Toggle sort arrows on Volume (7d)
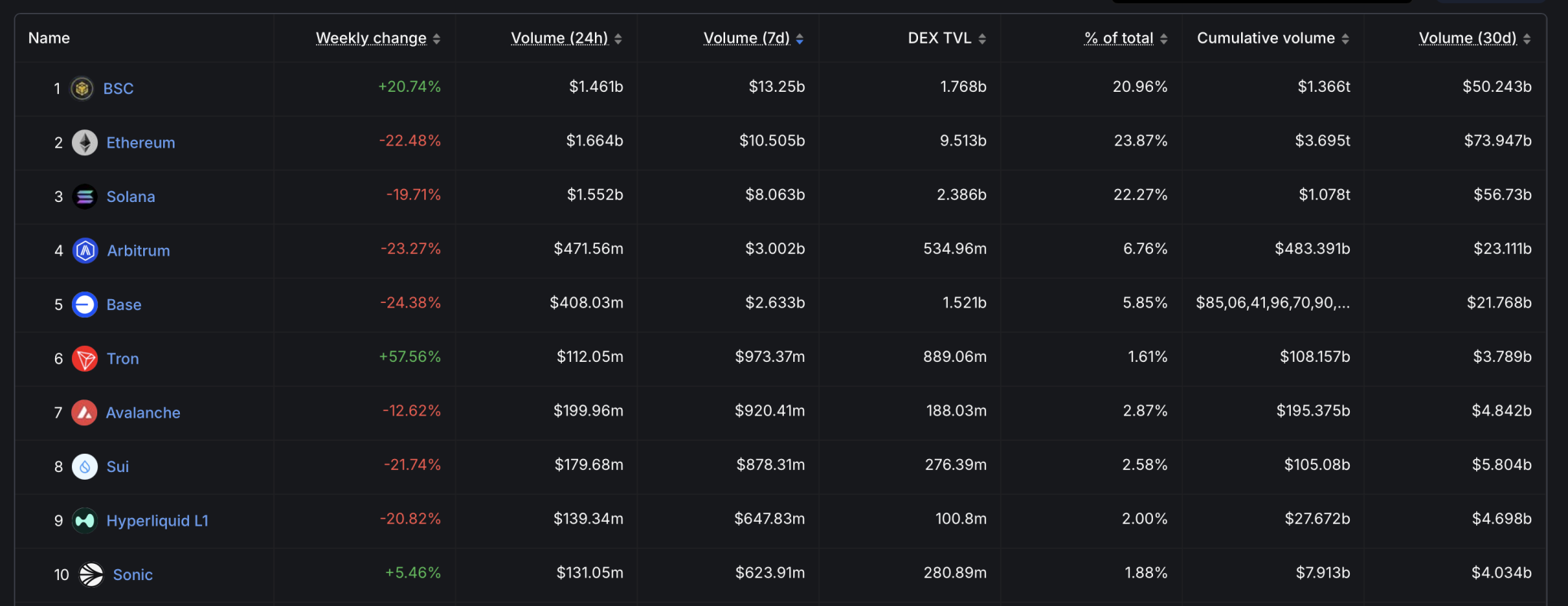Screen dimensions: 1568x606 point(799,38)
